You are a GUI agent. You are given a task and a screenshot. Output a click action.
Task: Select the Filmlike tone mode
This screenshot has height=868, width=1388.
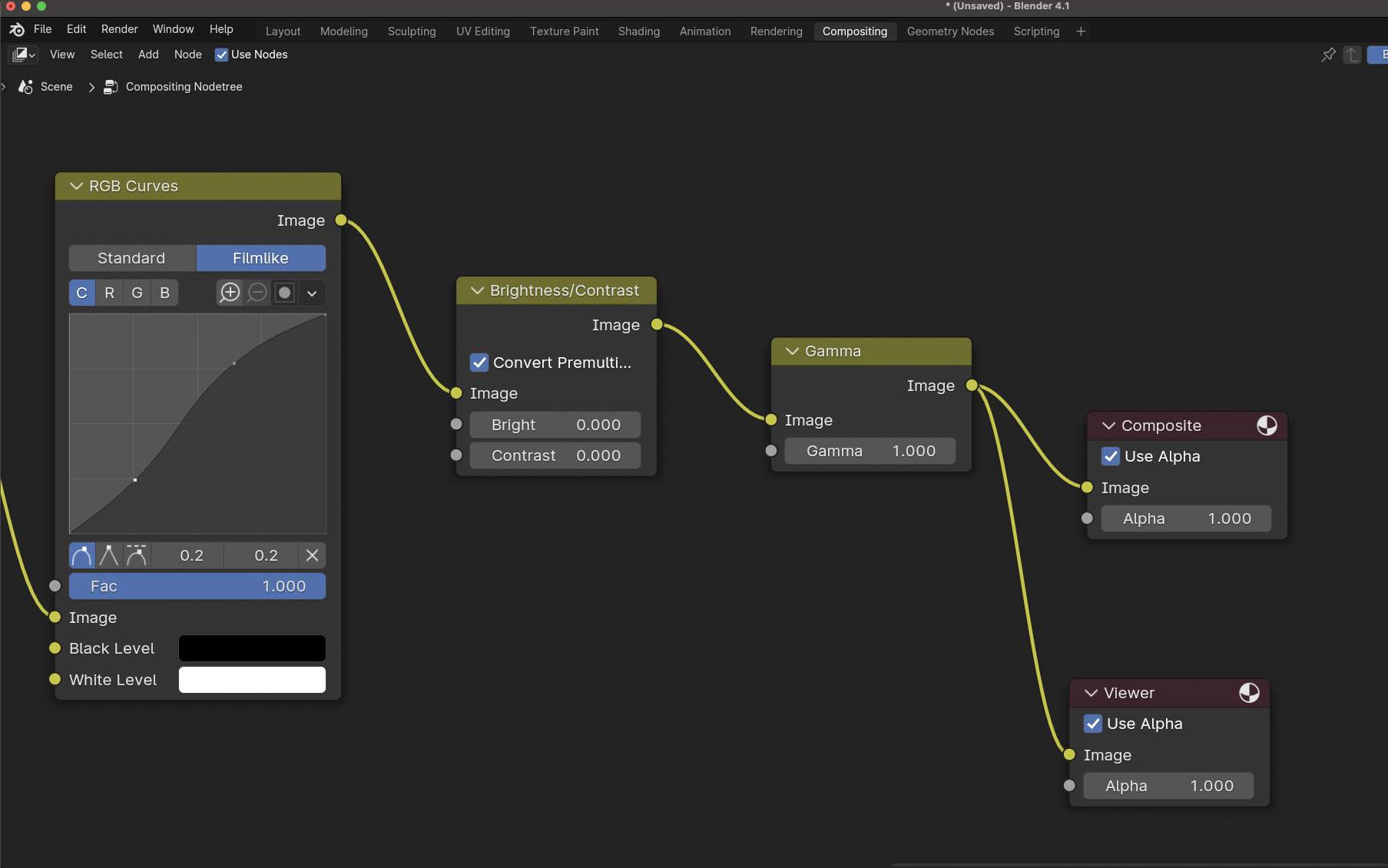pyautogui.click(x=261, y=258)
